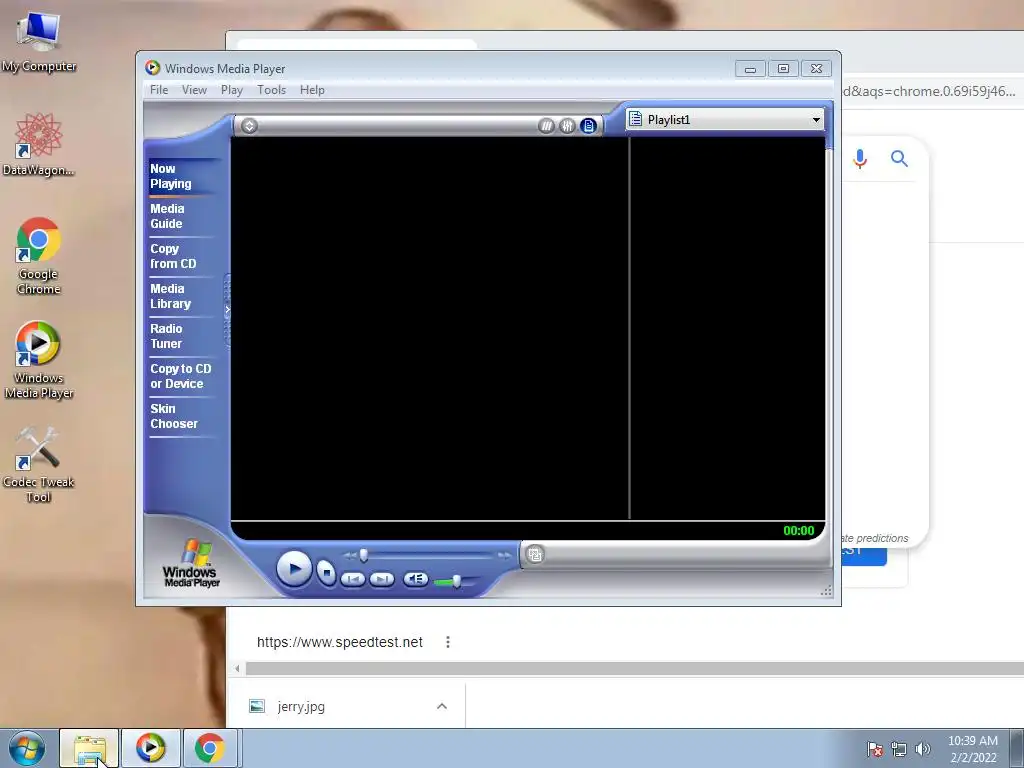The width and height of the screenshot is (1024, 768).
Task: Collapse the taskbar panel with side arrow
Action: [x=227, y=310]
